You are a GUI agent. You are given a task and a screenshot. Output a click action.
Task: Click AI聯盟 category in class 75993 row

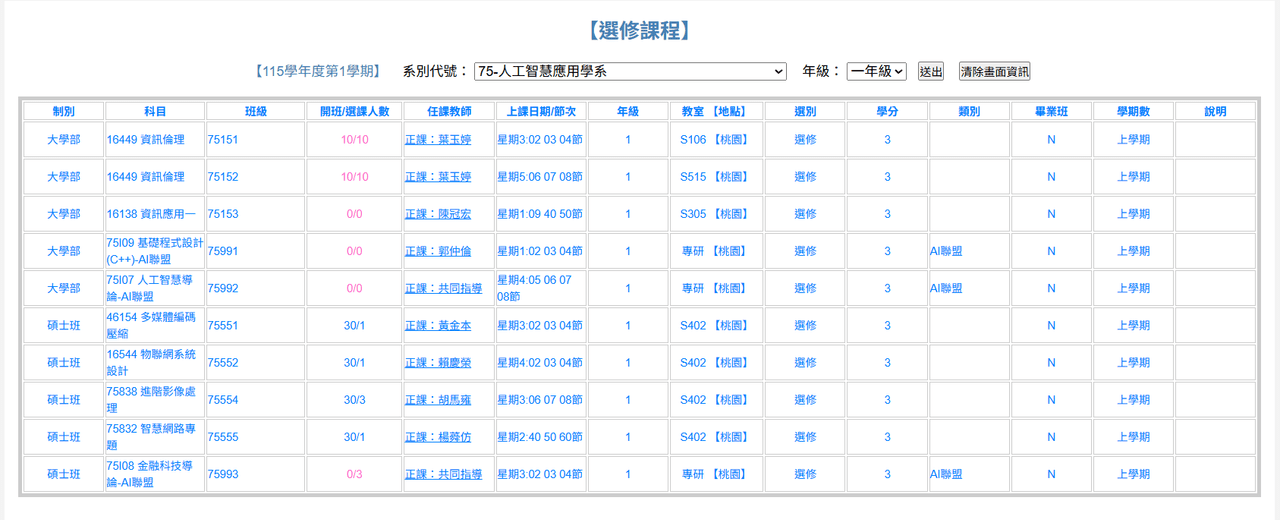pyautogui.click(x=946, y=474)
